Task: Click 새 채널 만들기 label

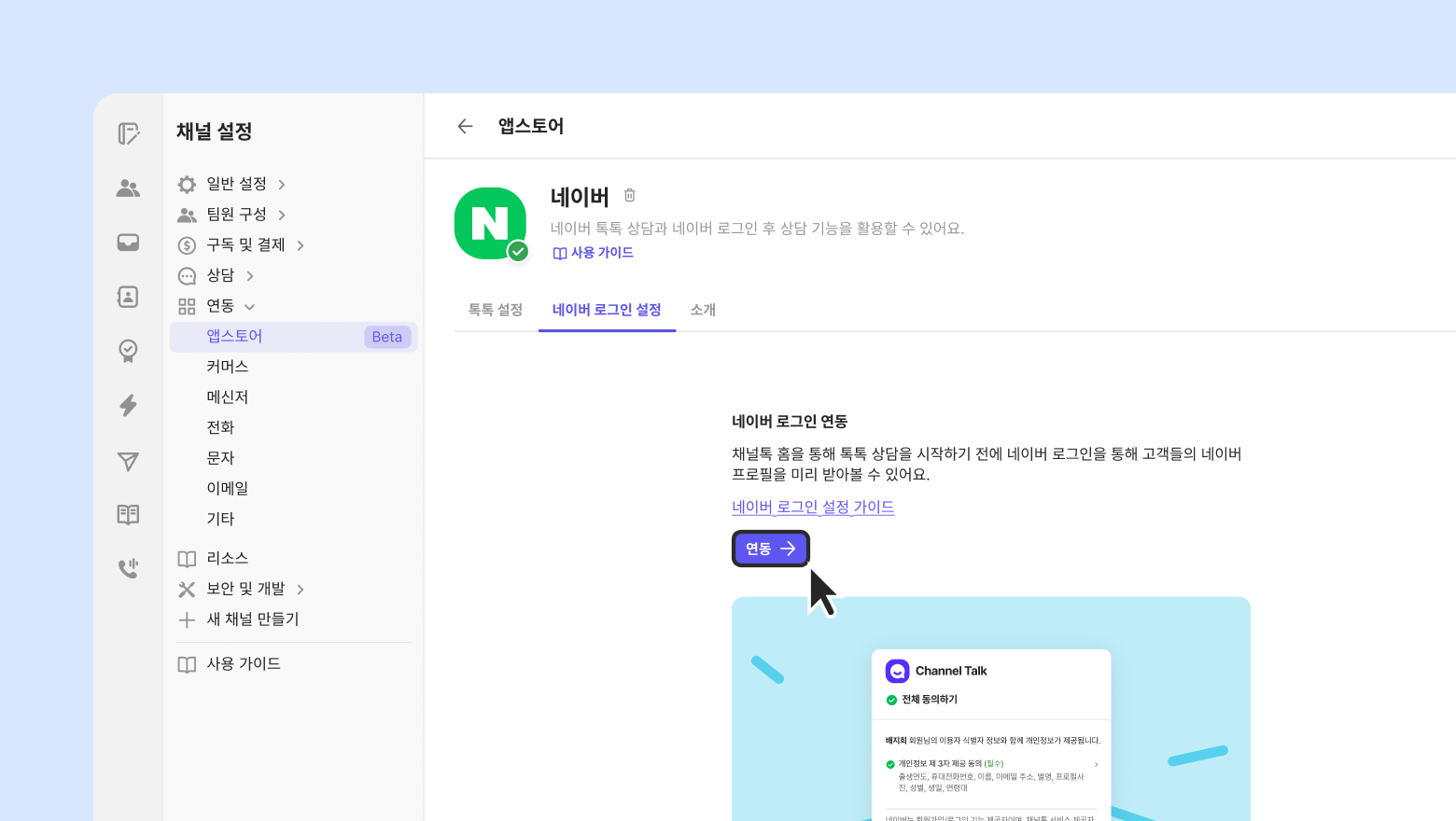Action: (x=253, y=619)
